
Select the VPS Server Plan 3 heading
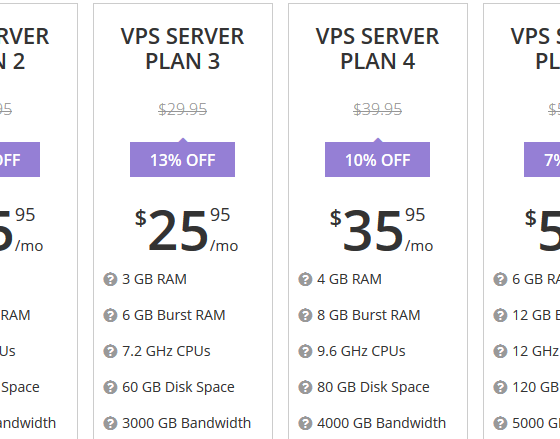[182, 49]
